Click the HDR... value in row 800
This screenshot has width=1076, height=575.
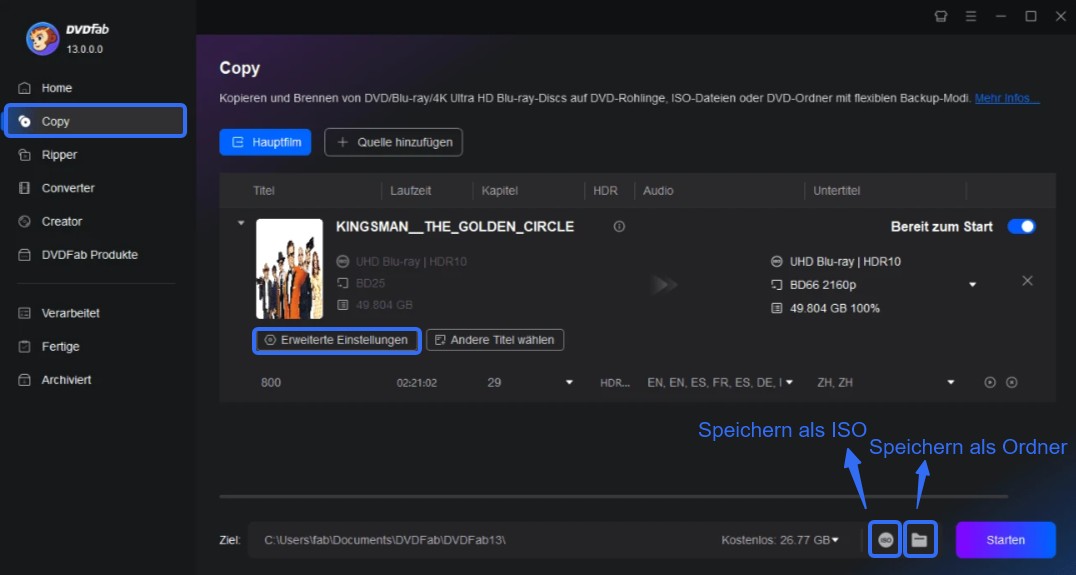click(x=615, y=383)
